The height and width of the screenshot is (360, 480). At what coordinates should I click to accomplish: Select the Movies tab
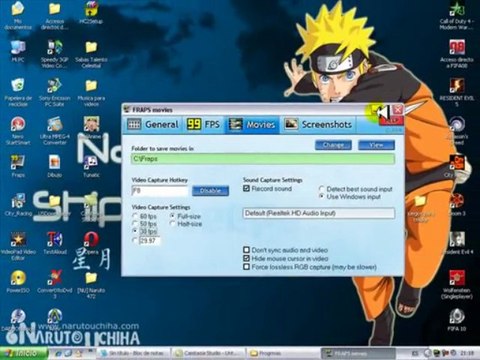coord(252,125)
